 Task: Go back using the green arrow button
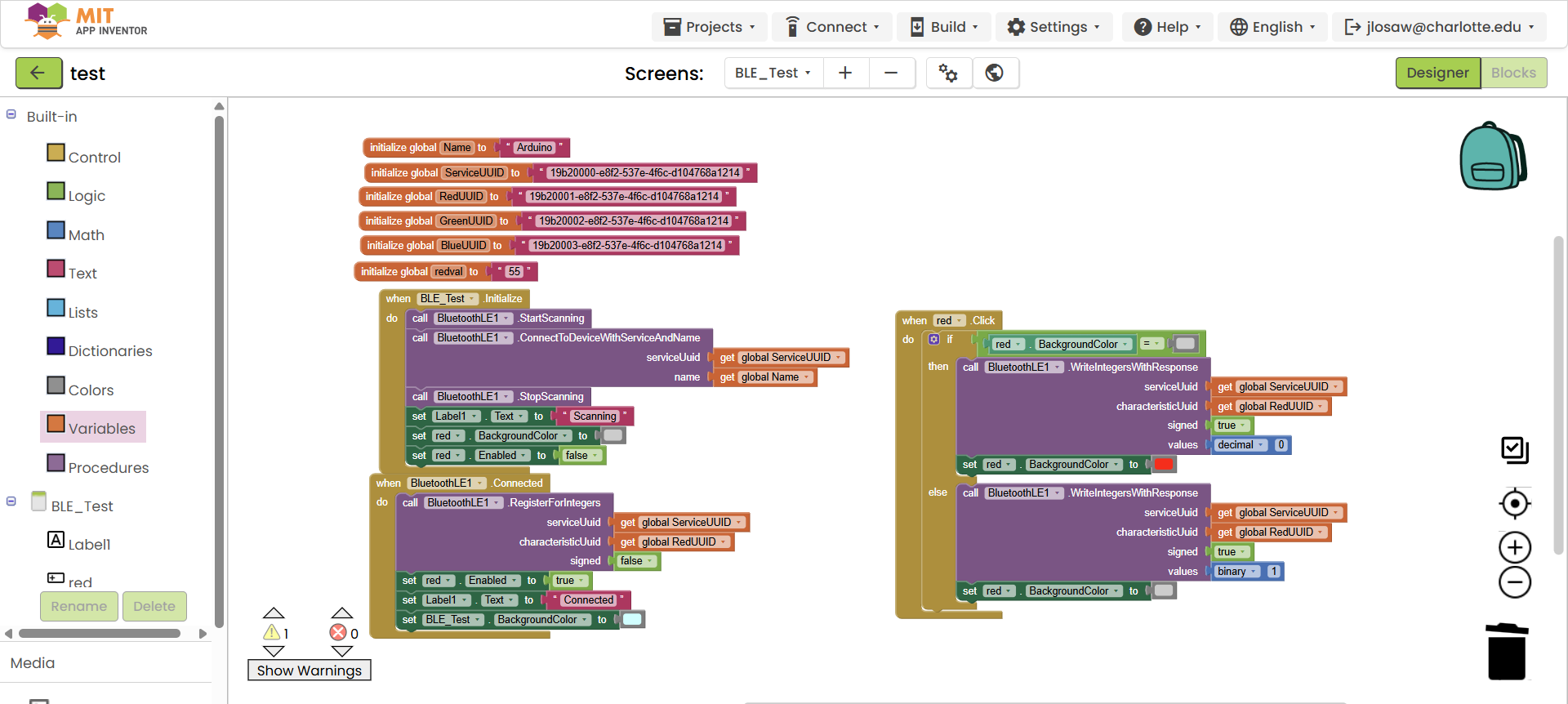(38, 74)
